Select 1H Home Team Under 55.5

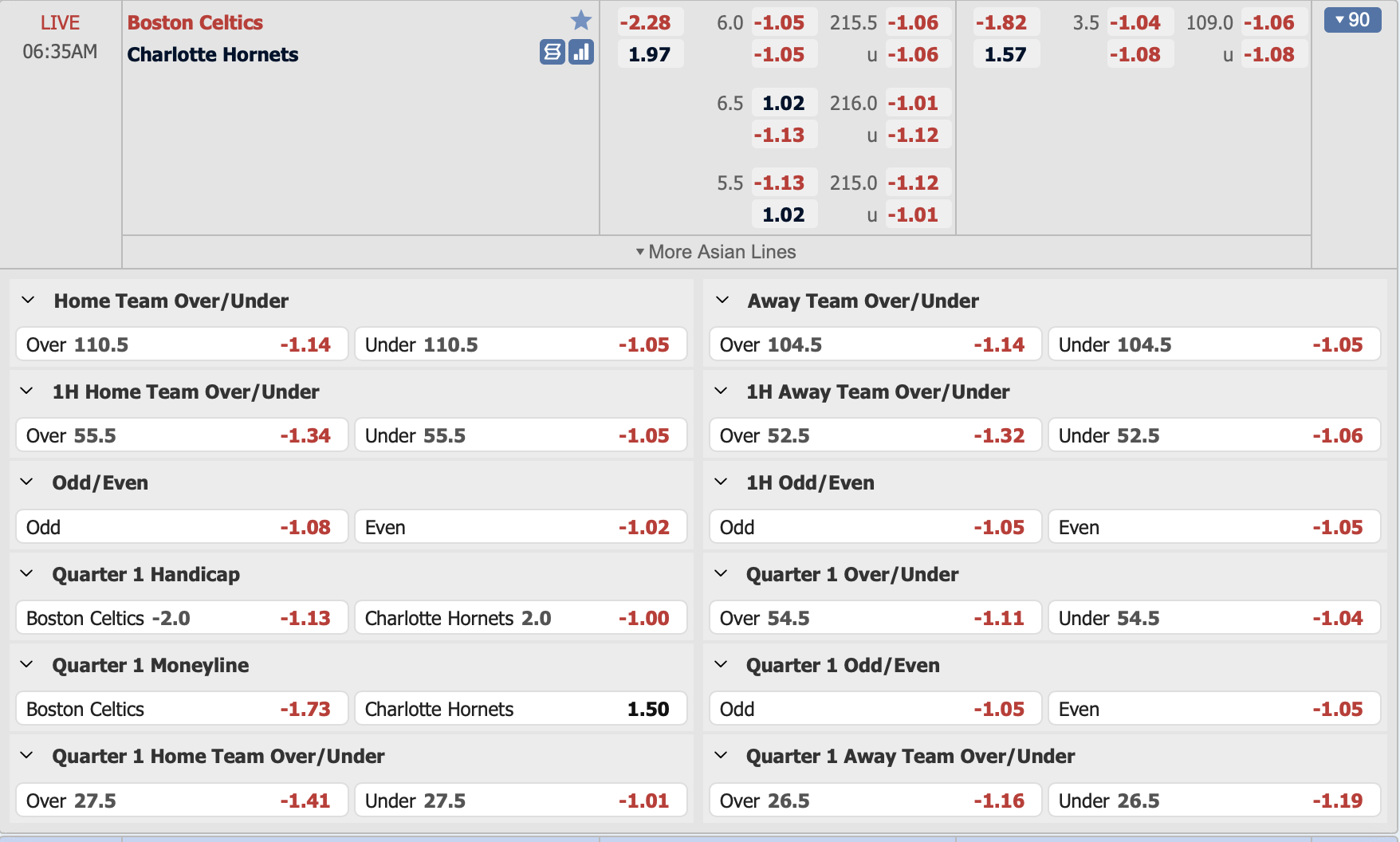521,435
